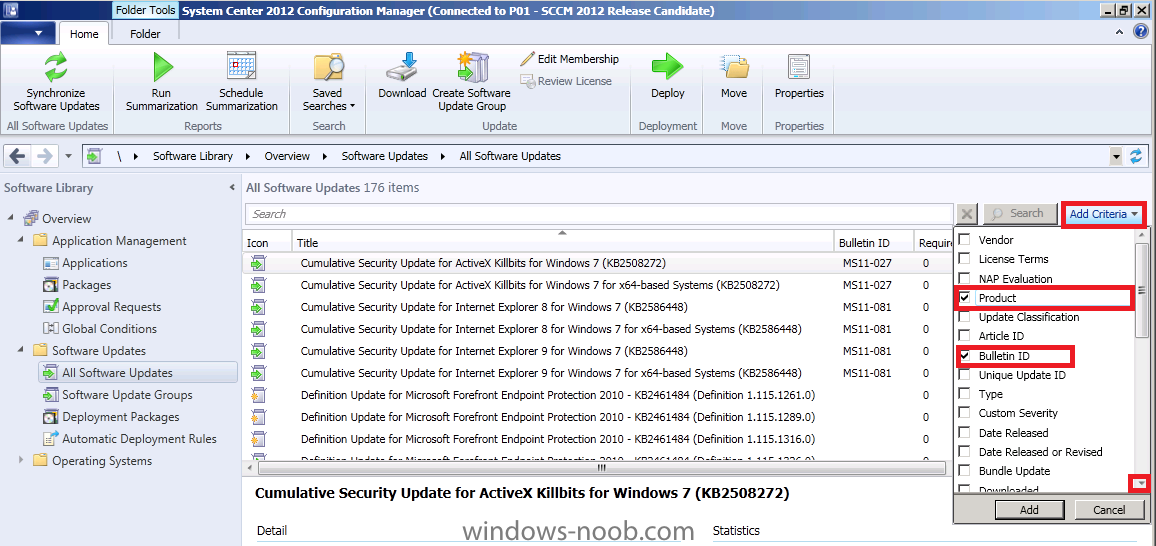
Task: Open Automatic Deployment Rules node
Action: (139, 439)
